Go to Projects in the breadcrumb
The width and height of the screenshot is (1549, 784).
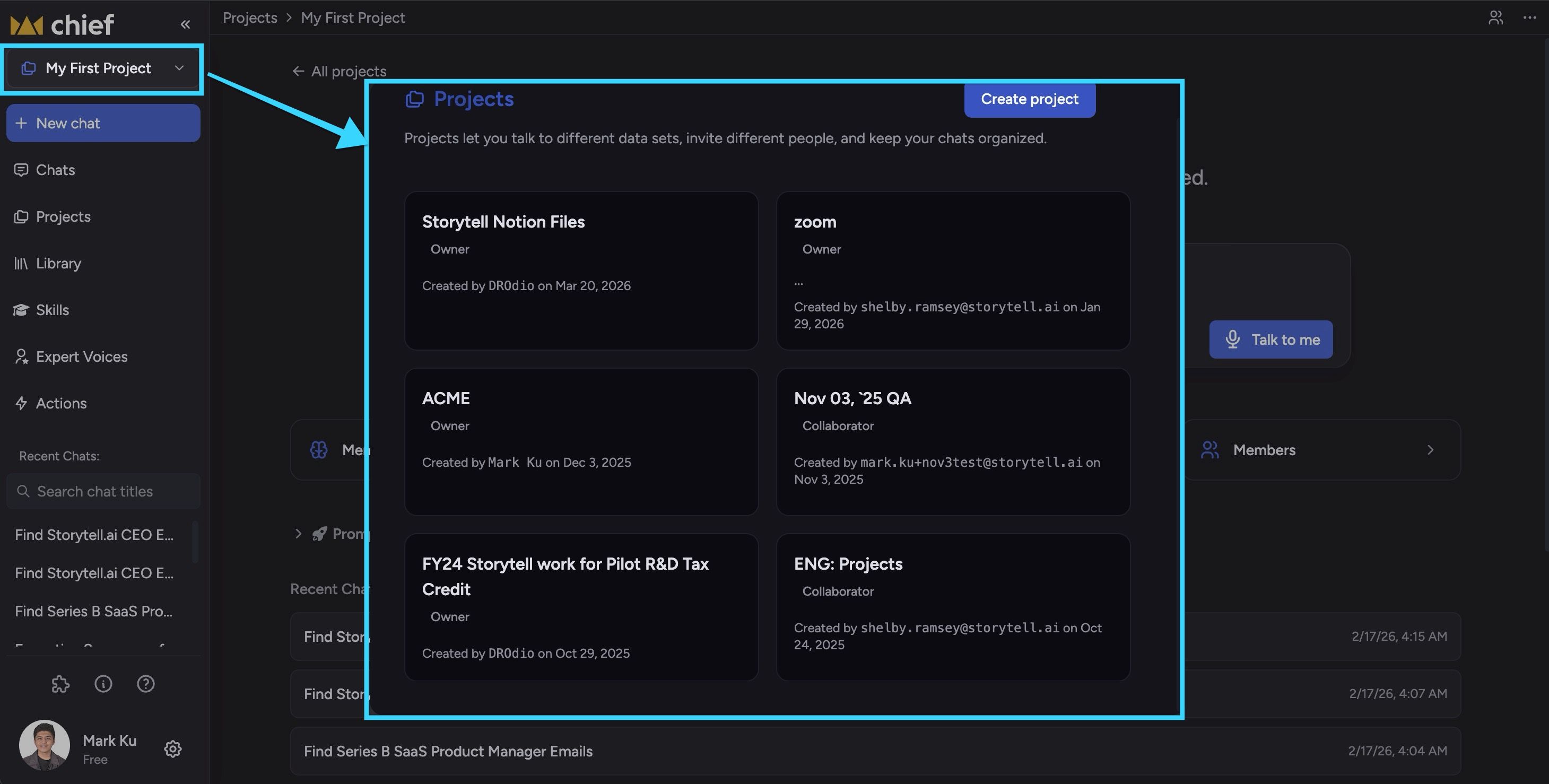250,18
